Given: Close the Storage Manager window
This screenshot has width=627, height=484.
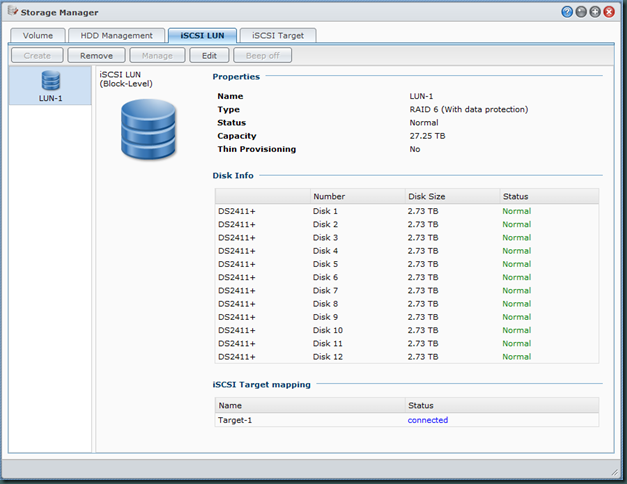Looking at the screenshot, I should pyautogui.click(x=609, y=12).
